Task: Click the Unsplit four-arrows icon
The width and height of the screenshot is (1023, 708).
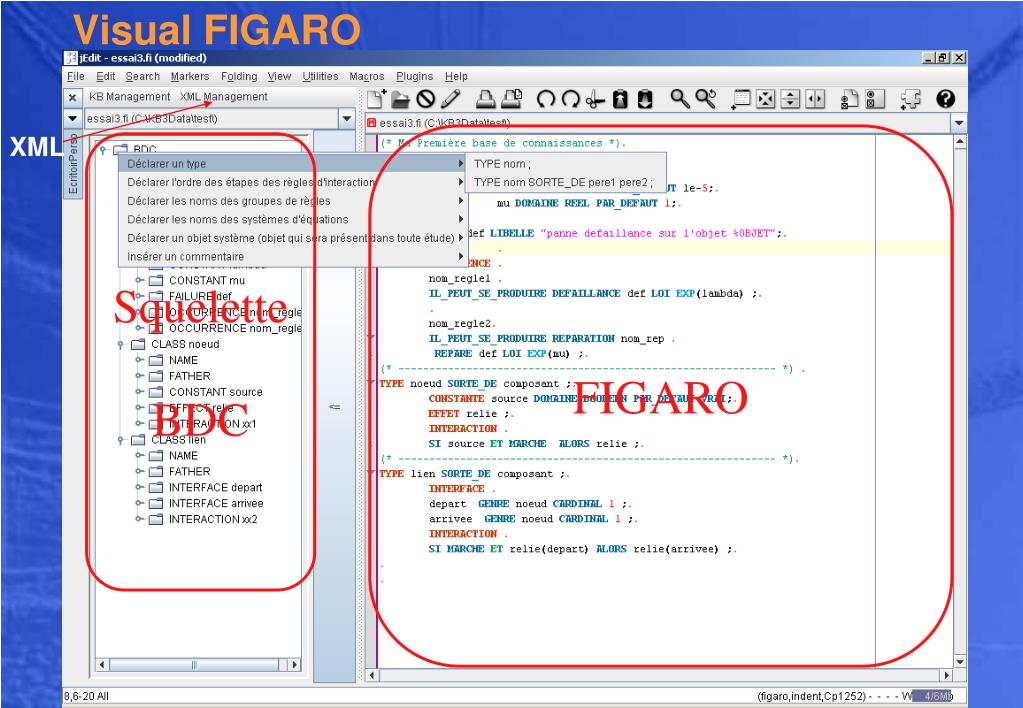Action: 765,99
